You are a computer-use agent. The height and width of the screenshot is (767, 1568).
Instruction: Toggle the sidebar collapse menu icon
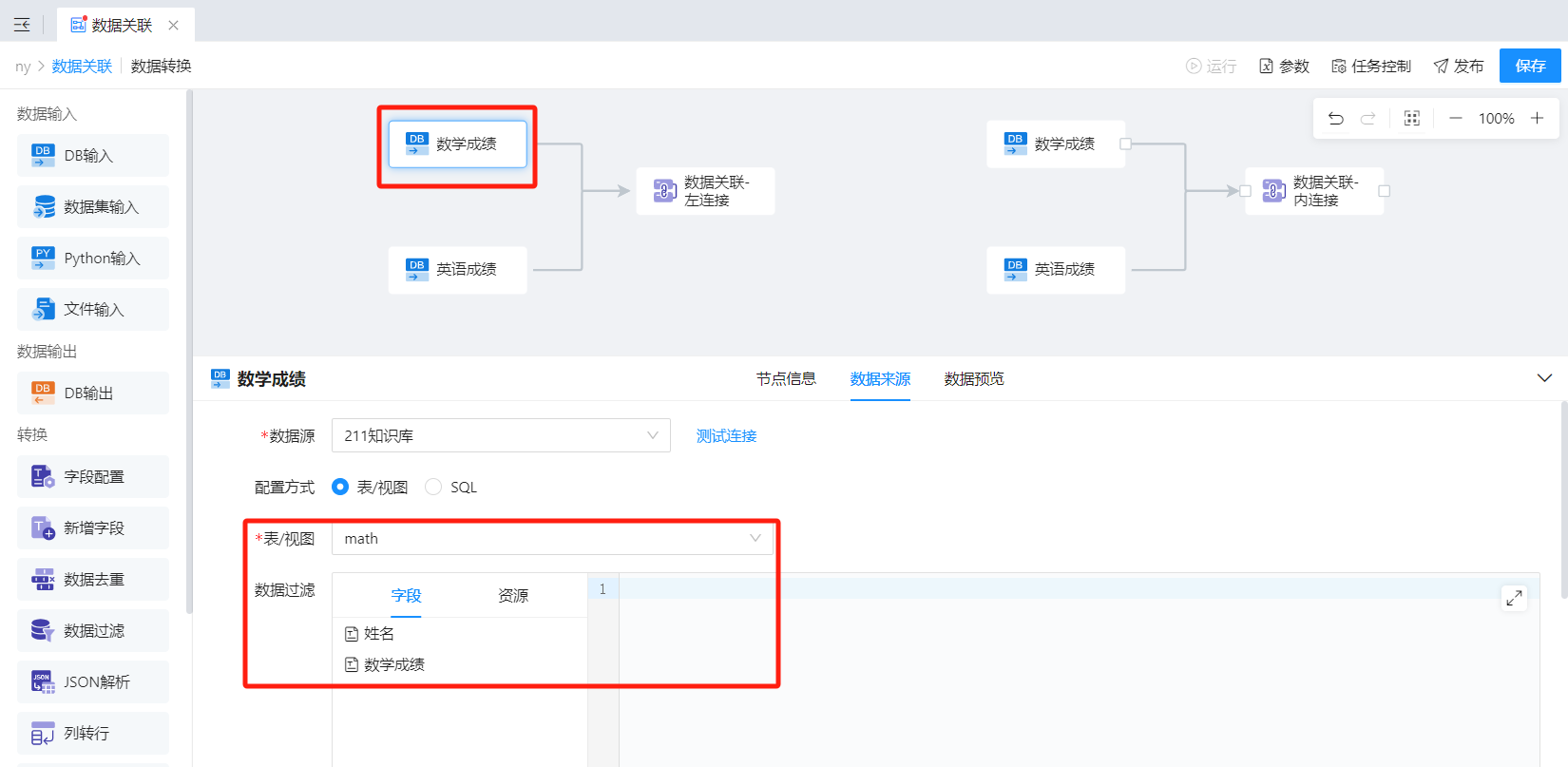22,25
